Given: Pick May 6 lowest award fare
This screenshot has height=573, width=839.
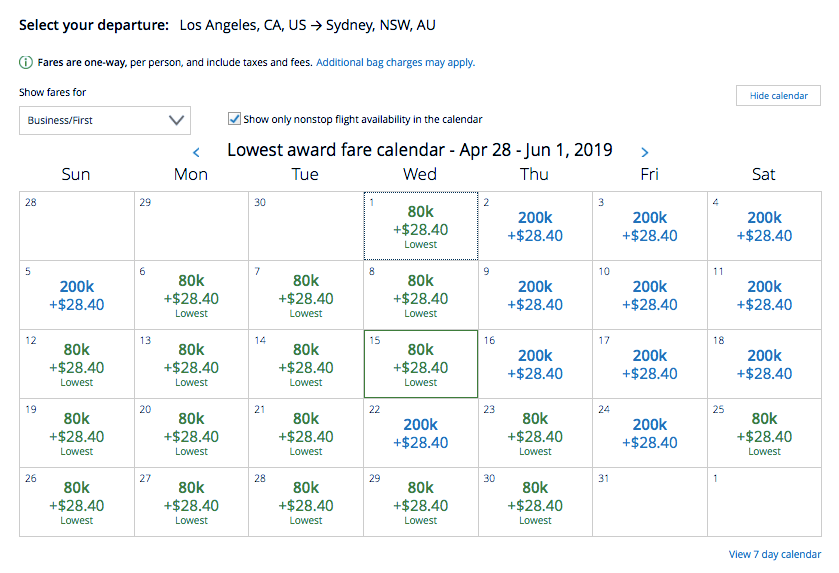Looking at the screenshot, I should [x=191, y=295].
